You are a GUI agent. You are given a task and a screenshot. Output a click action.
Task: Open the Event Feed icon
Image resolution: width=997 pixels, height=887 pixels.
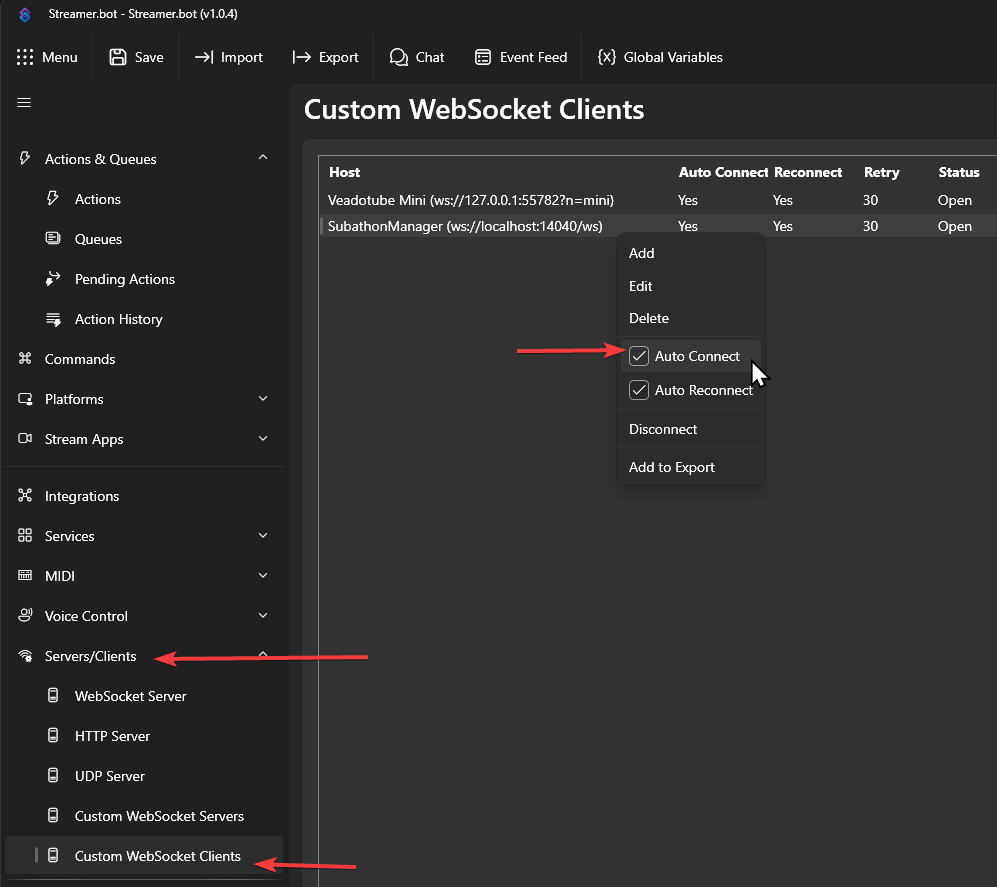coord(483,57)
